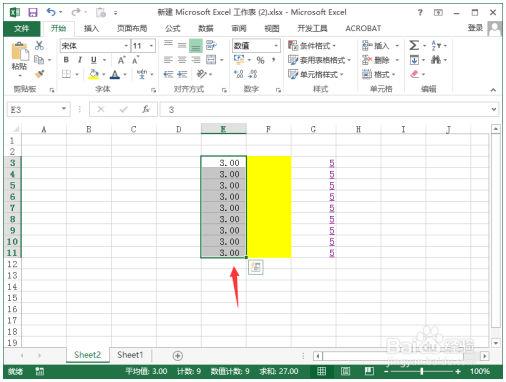Toggle Bold formatting

coord(66,60)
